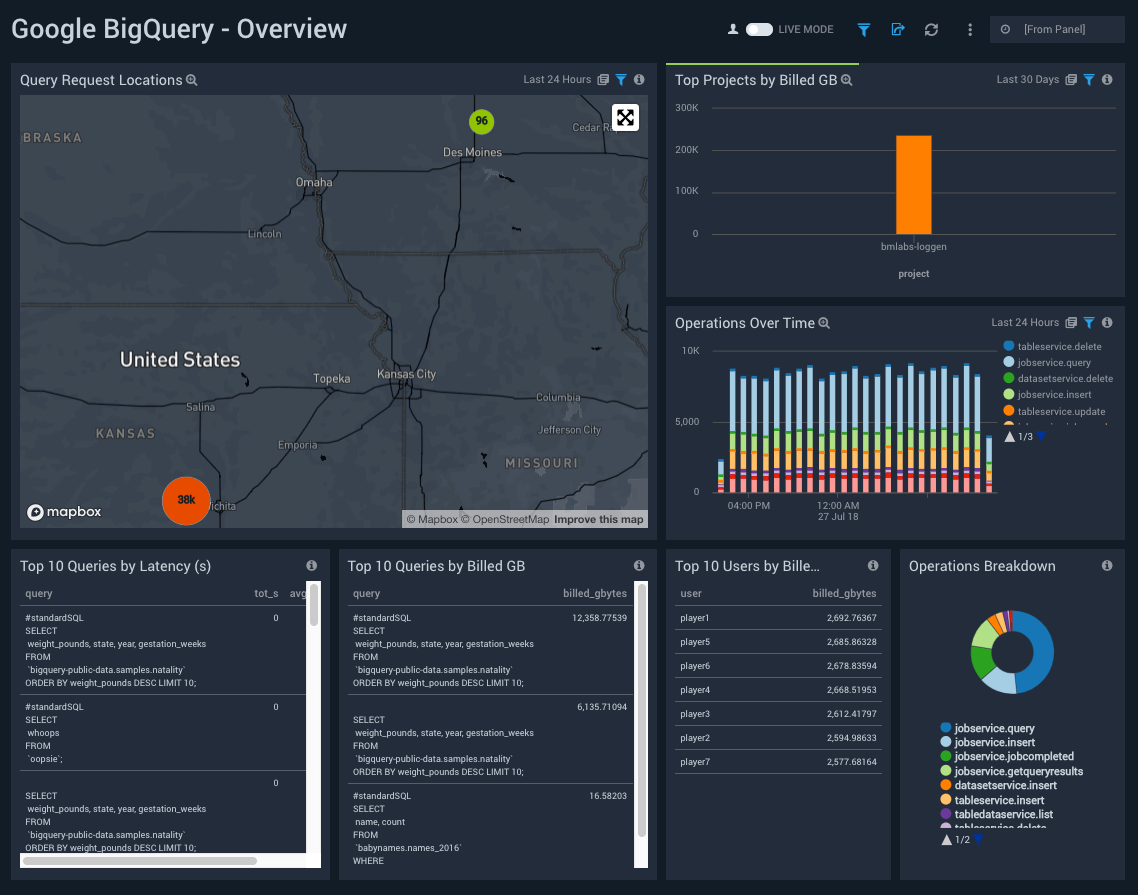The image size is (1138, 895).
Task: Click the fullscreen expand icon on the map
Action: point(626,117)
